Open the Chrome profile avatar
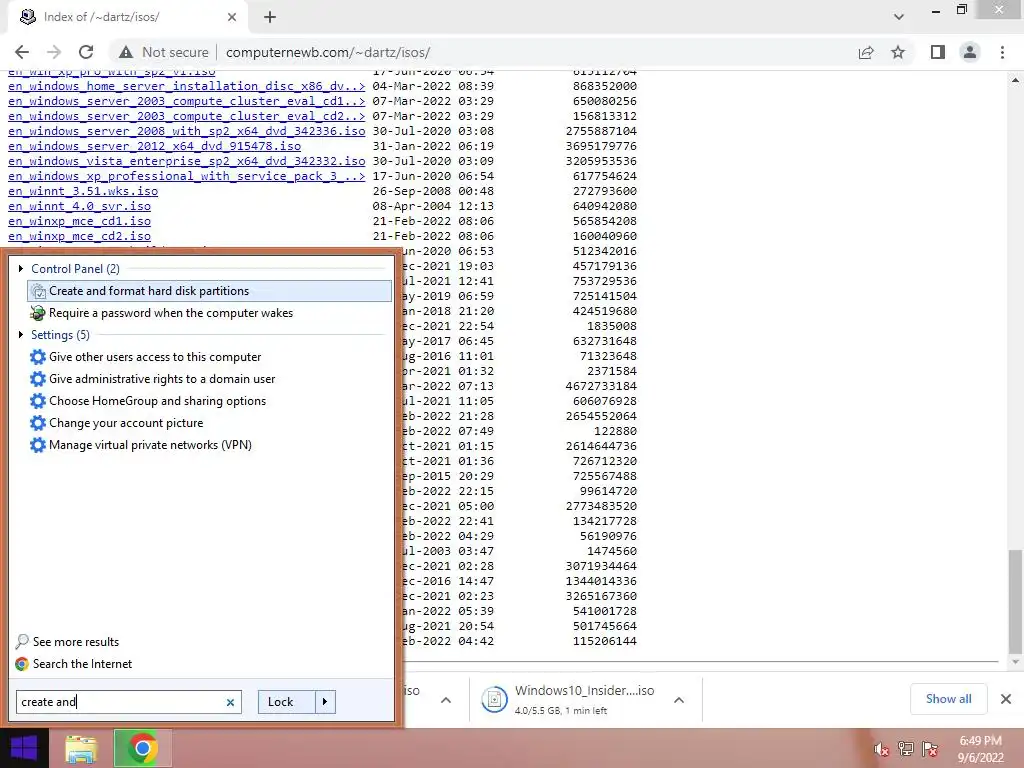The width and height of the screenshot is (1024, 768). pyautogui.click(x=970, y=52)
